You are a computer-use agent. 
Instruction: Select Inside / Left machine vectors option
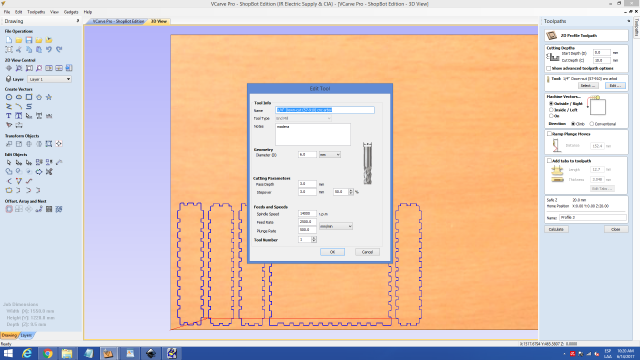pyautogui.click(x=551, y=110)
